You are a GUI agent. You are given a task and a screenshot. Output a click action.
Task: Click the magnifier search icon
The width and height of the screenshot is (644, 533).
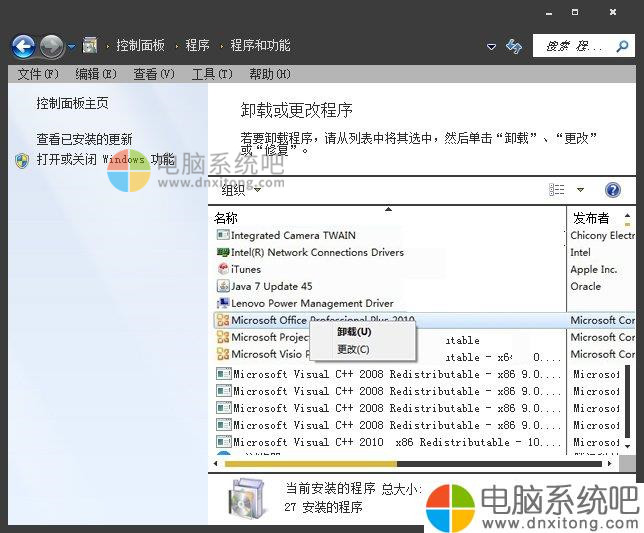tap(622, 46)
